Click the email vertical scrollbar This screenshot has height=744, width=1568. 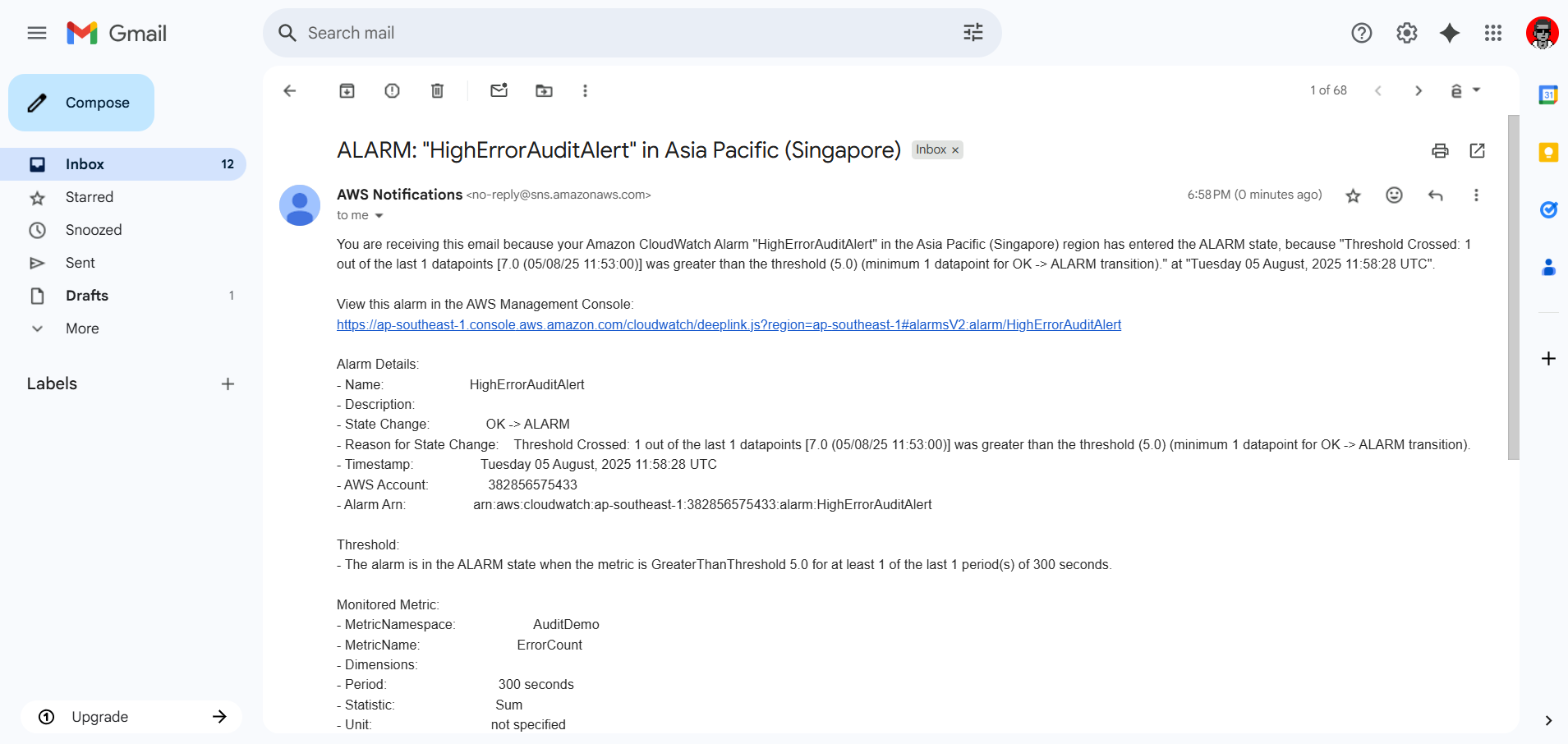1513,287
